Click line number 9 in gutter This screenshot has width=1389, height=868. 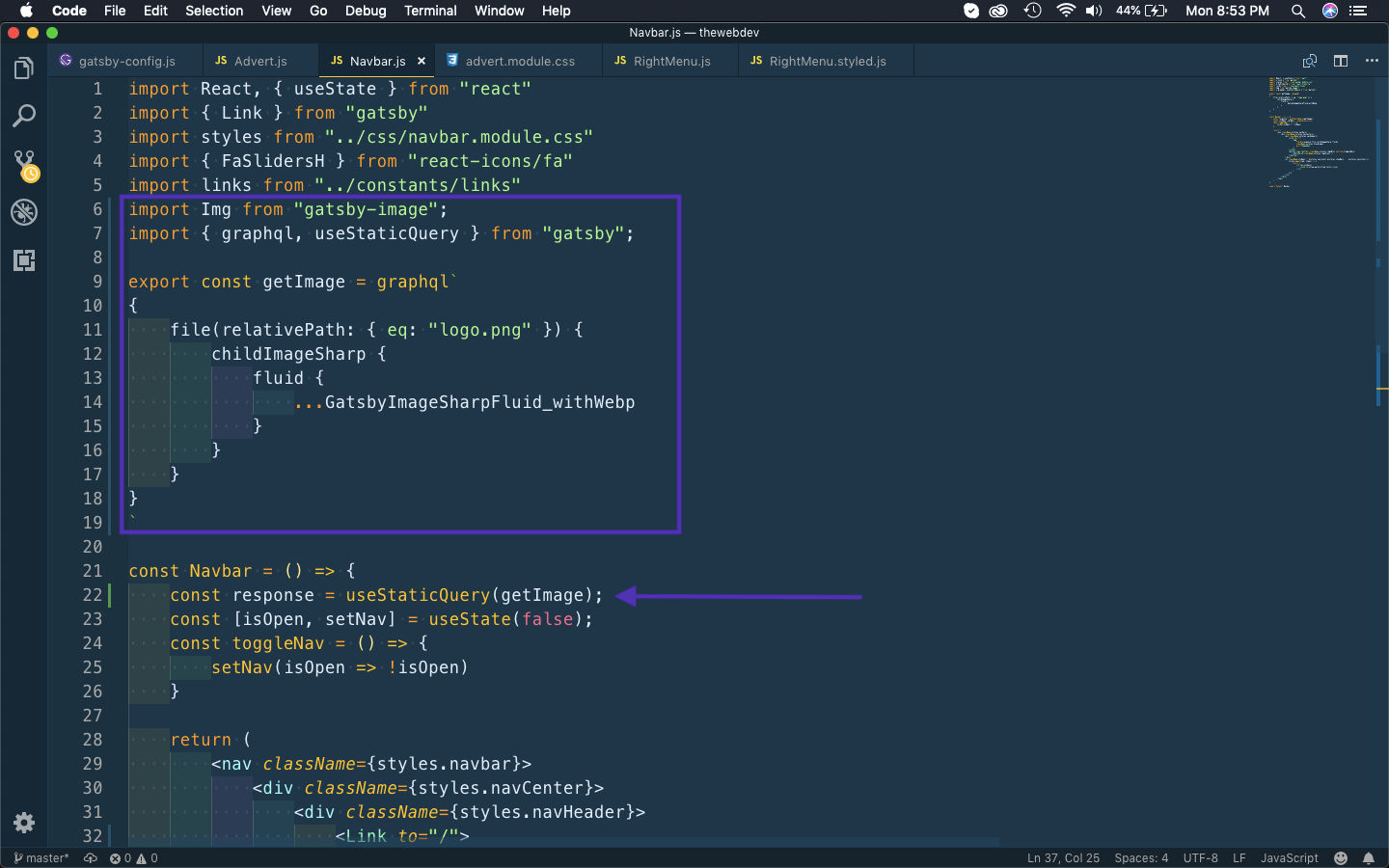tap(97, 282)
